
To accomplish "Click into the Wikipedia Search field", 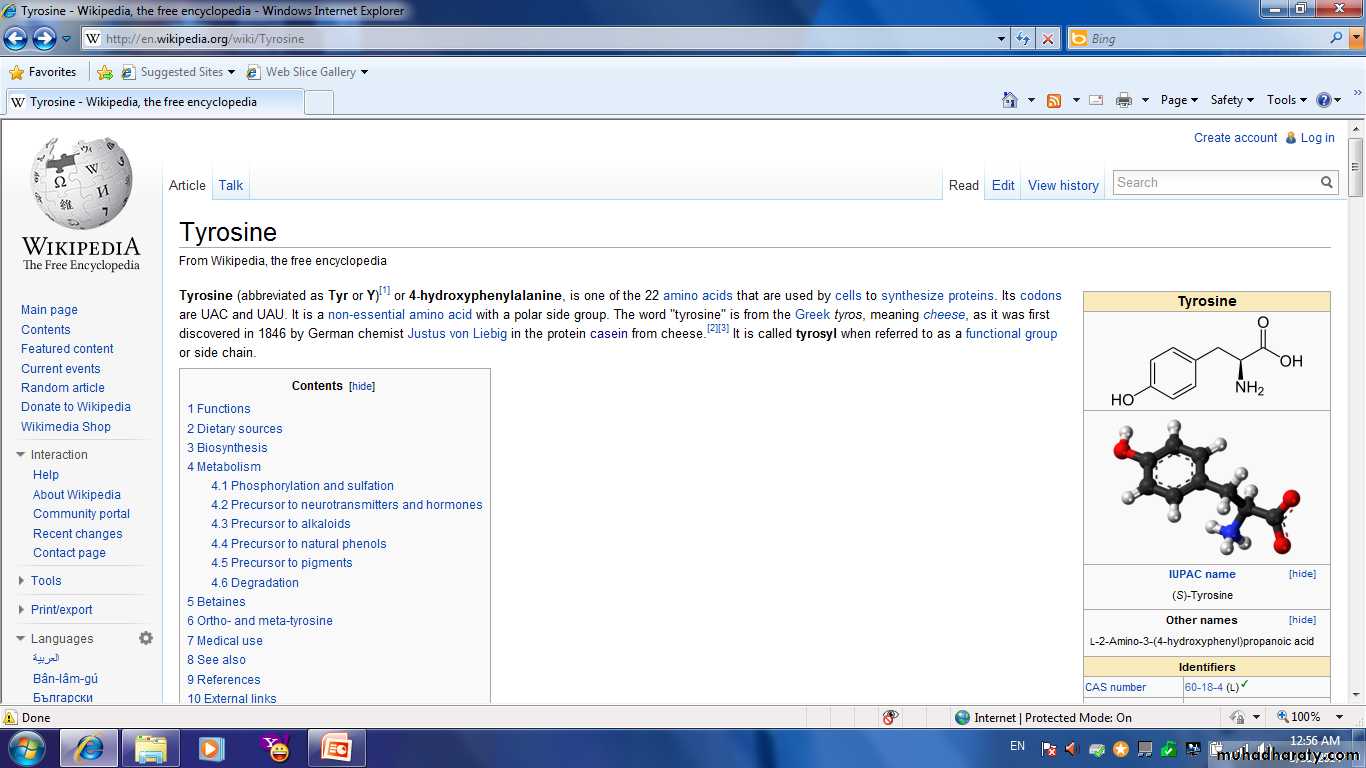I will coord(1214,182).
